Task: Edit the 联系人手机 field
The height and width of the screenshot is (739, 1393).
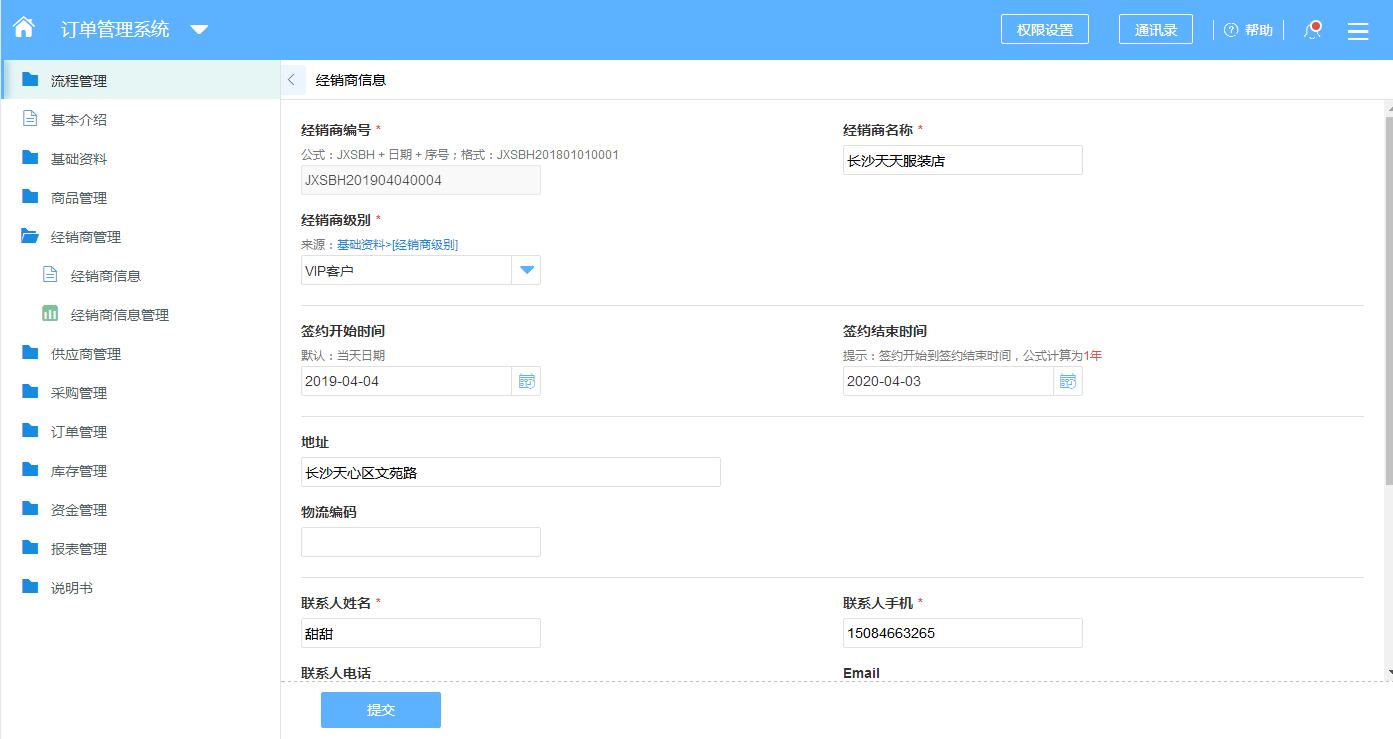Action: pyautogui.click(x=963, y=633)
